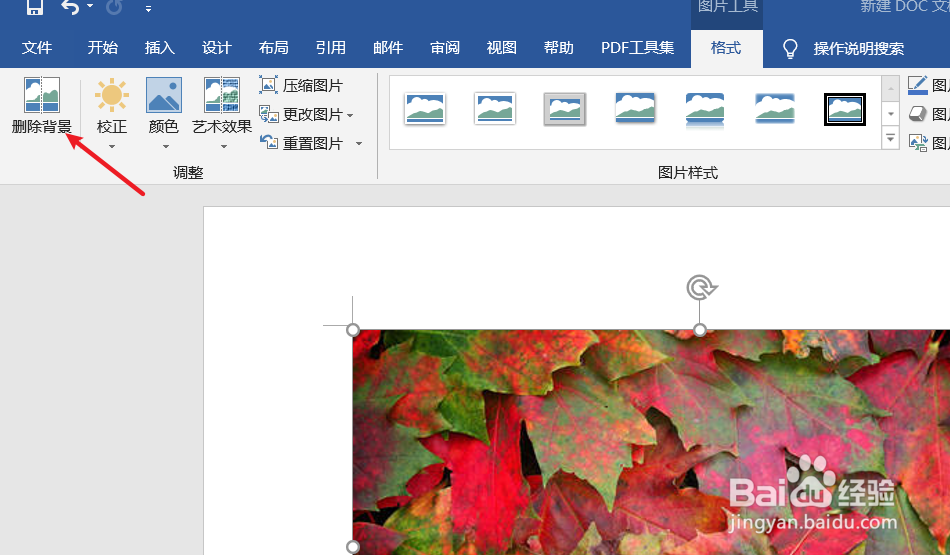Switch to the 布局 tab
This screenshot has width=950, height=555.
[x=274, y=48]
